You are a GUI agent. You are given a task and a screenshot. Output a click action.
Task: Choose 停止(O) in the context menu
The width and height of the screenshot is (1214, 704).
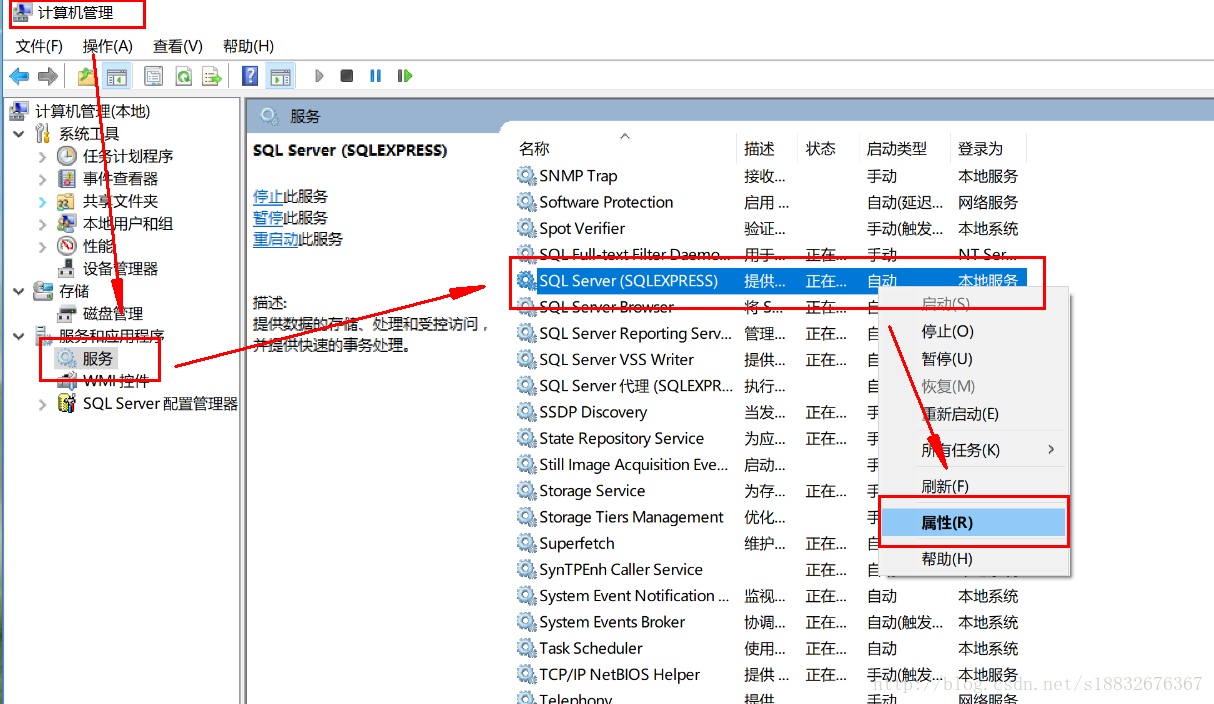click(947, 331)
